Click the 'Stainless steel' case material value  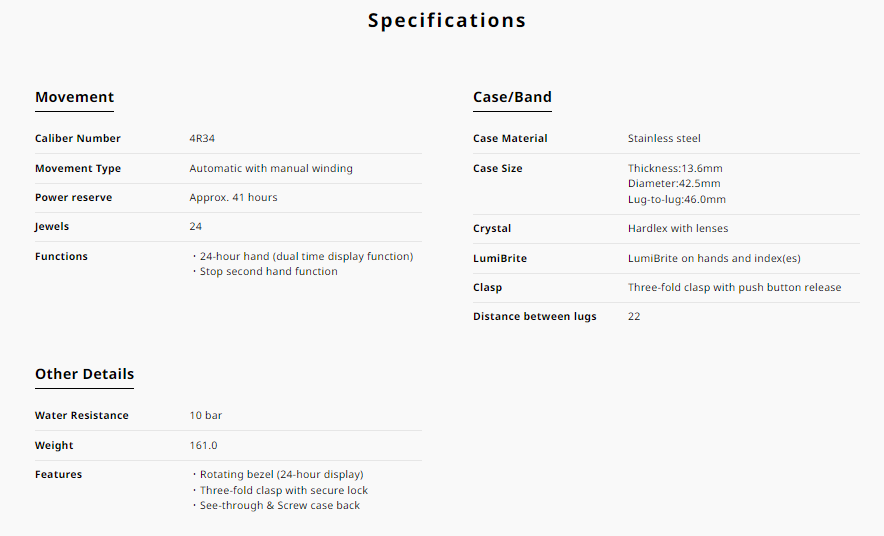point(664,139)
